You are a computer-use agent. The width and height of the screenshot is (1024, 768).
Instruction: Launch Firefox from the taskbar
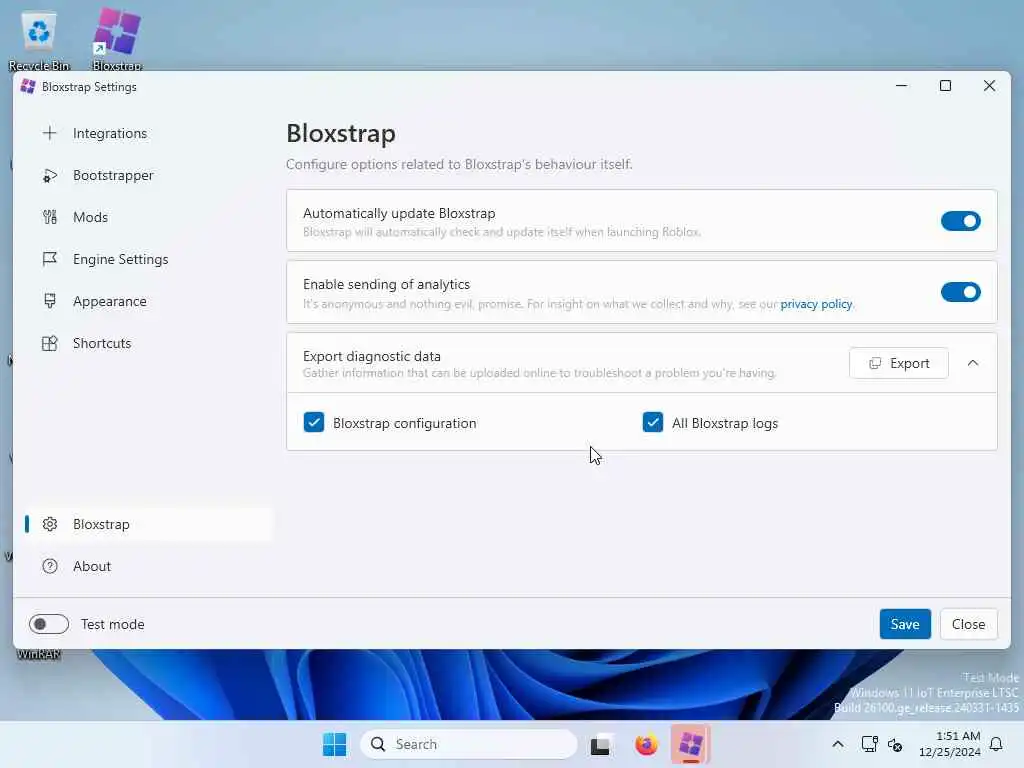pyautogui.click(x=646, y=744)
